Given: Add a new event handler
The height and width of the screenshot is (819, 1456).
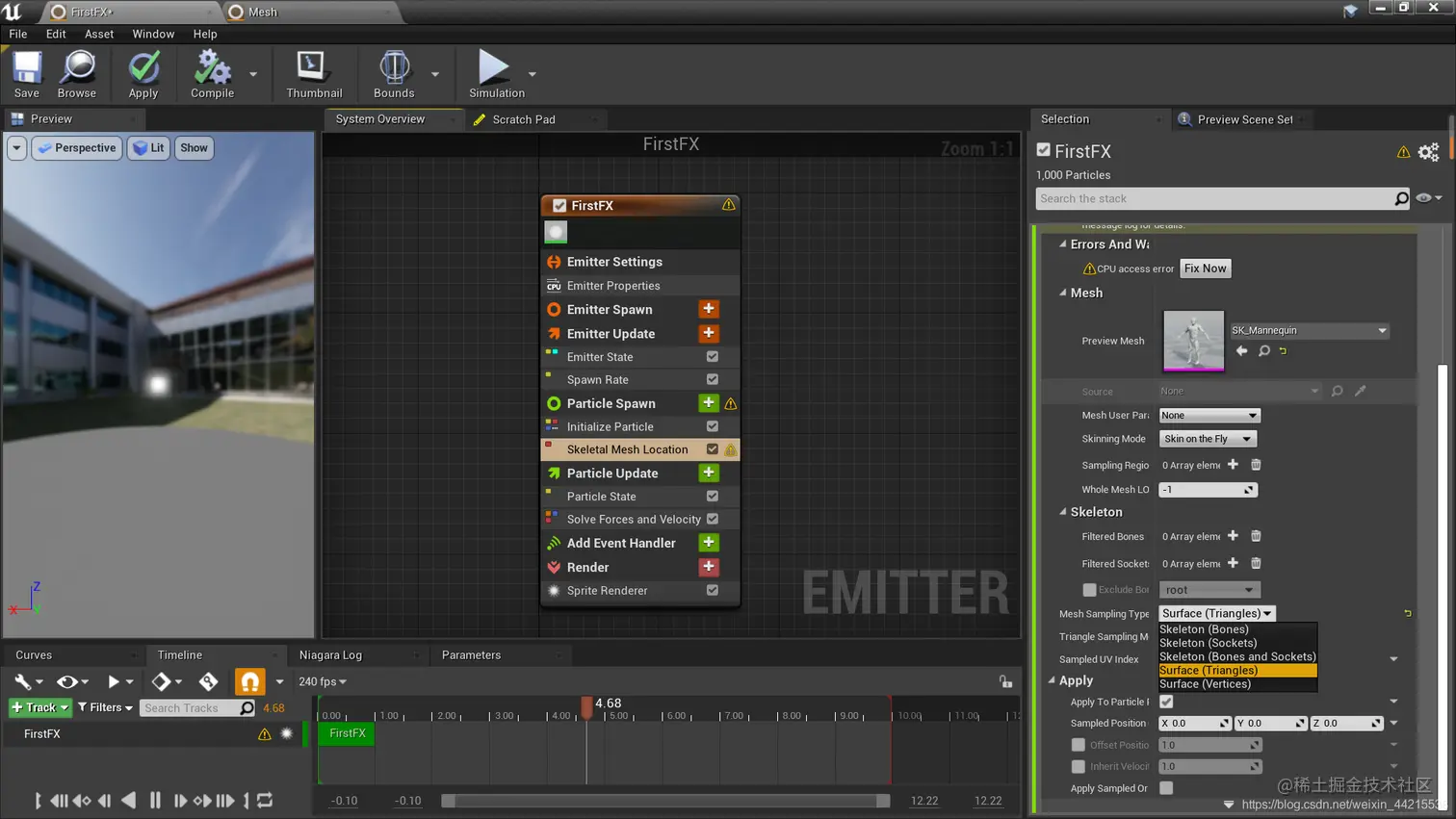Looking at the screenshot, I should pyautogui.click(x=709, y=543).
